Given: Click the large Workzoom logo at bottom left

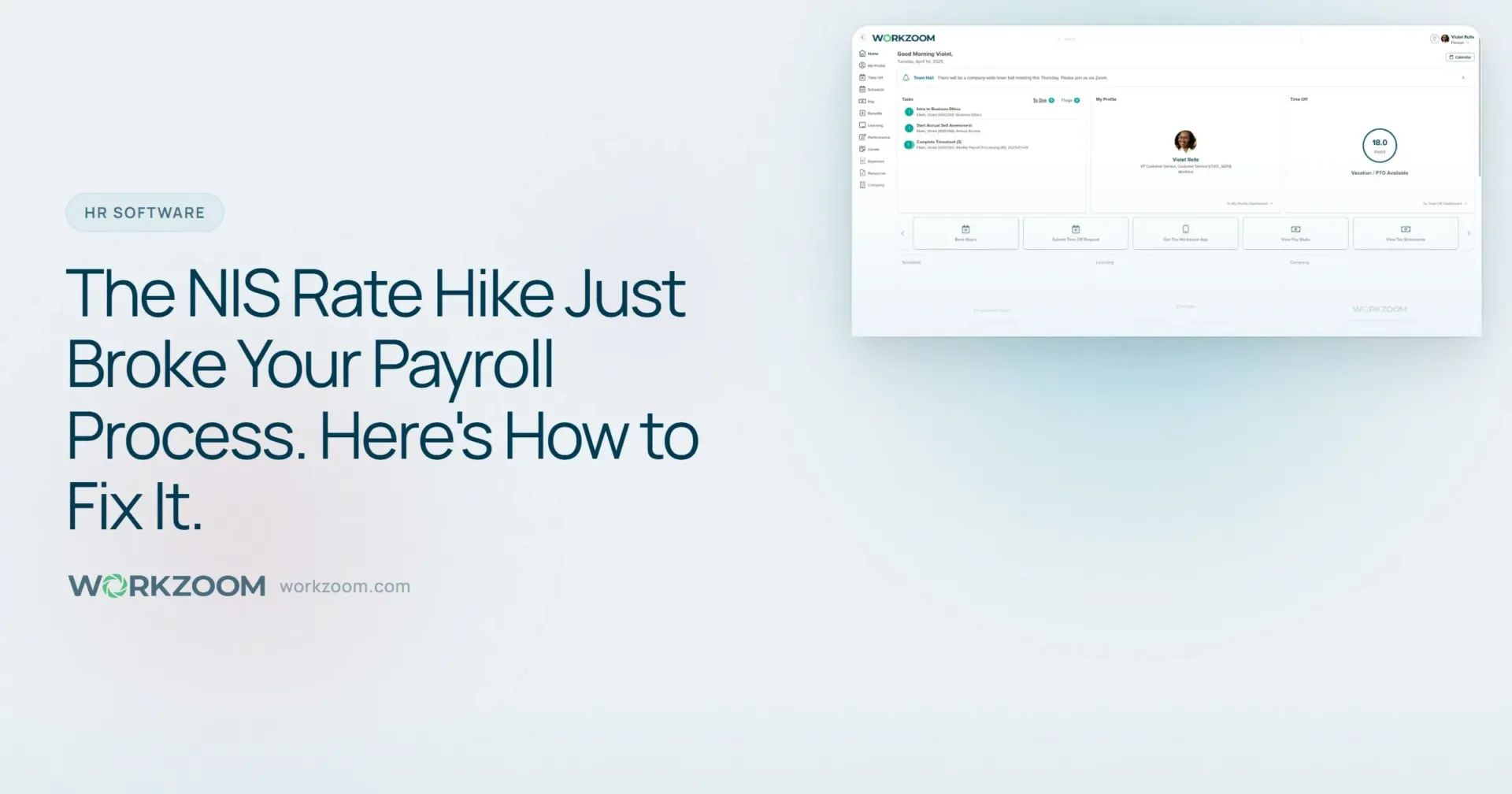Looking at the screenshot, I should [167, 586].
